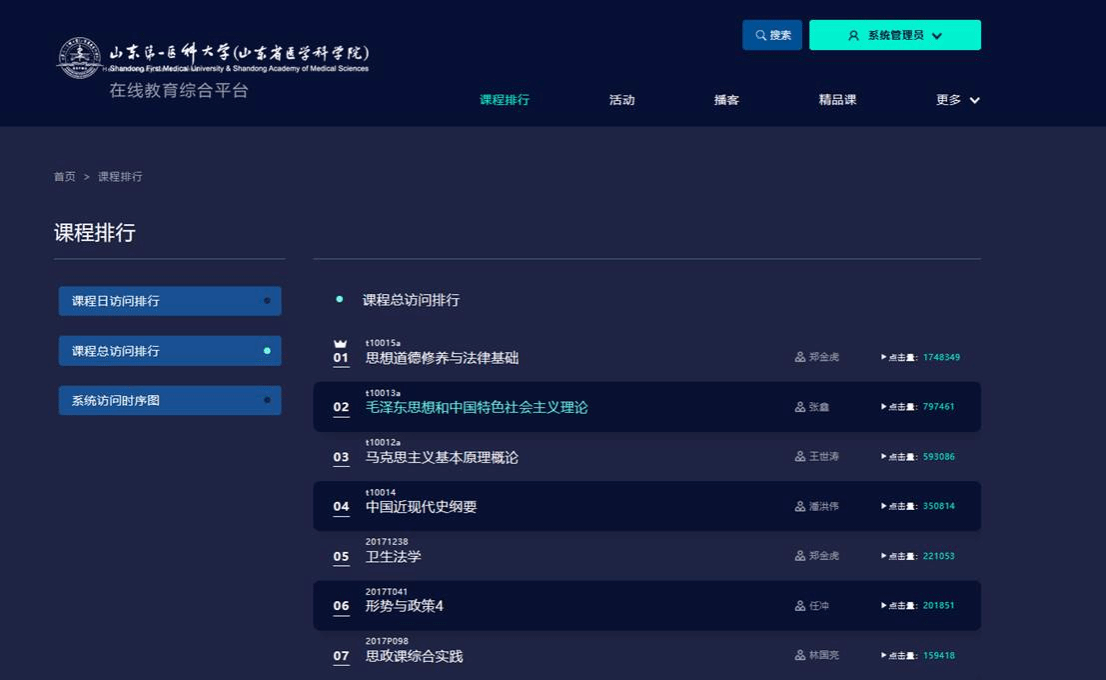Click the user icon beside 系统管理员
This screenshot has width=1106, height=680.
(x=853, y=35)
